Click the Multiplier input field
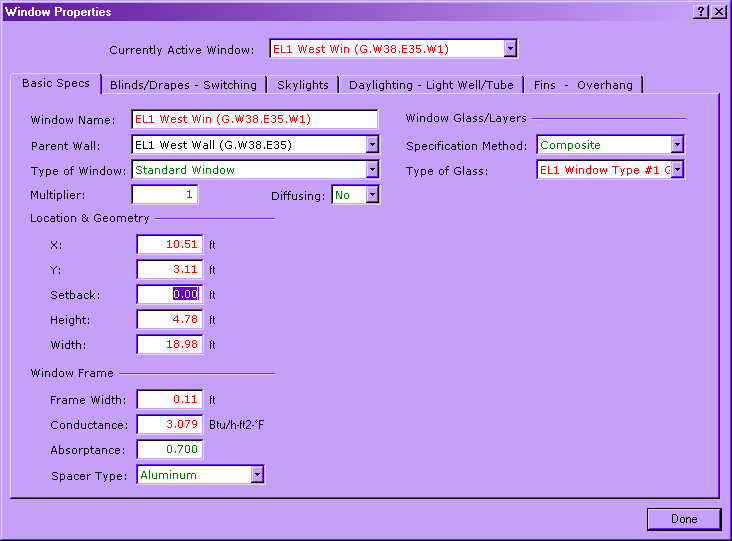The width and height of the screenshot is (732, 541). click(x=164, y=195)
